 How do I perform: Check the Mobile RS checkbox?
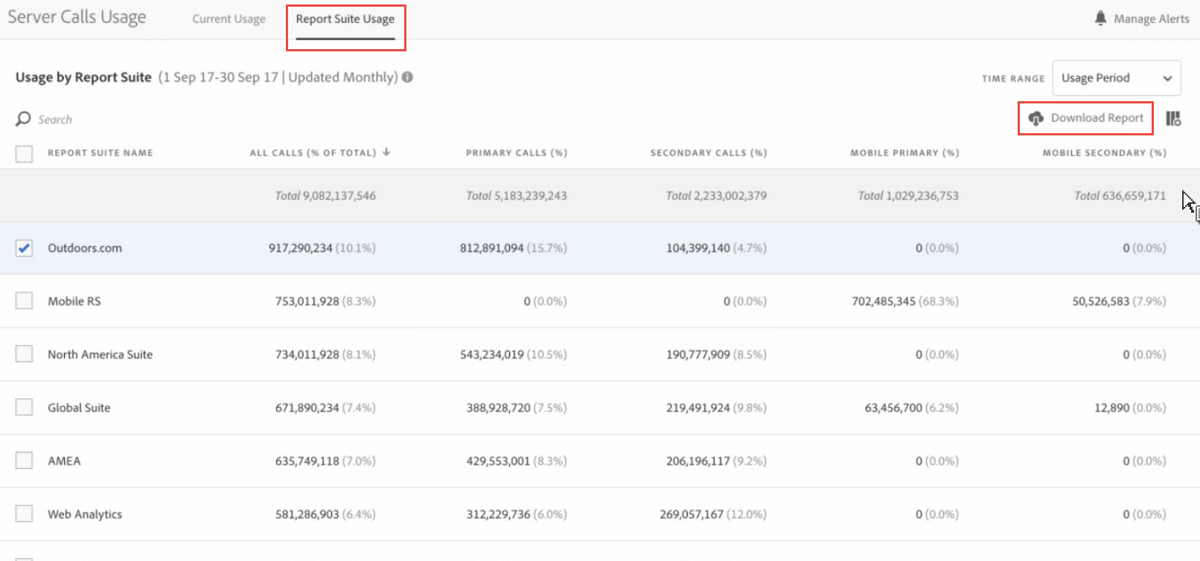25,301
